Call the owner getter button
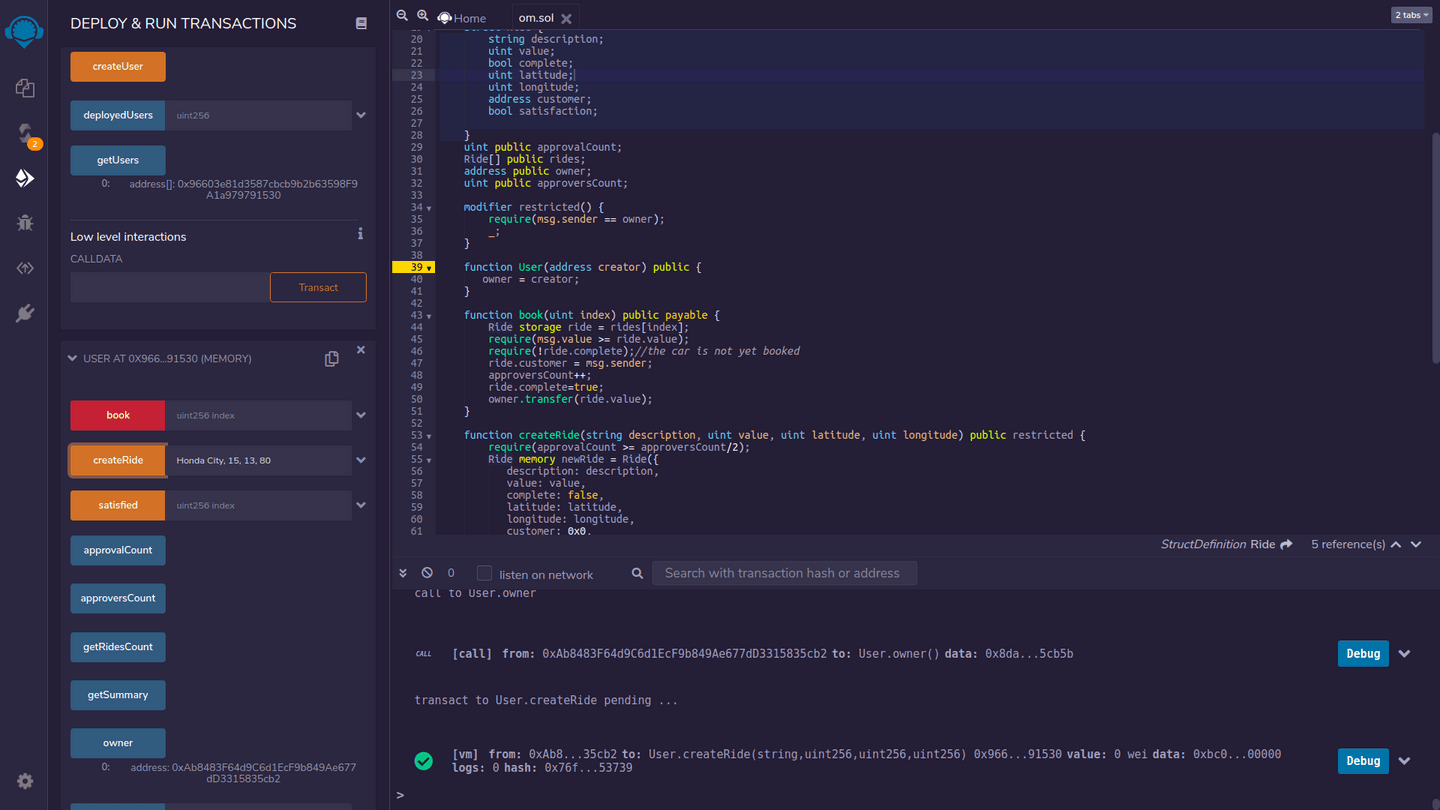 click(118, 743)
